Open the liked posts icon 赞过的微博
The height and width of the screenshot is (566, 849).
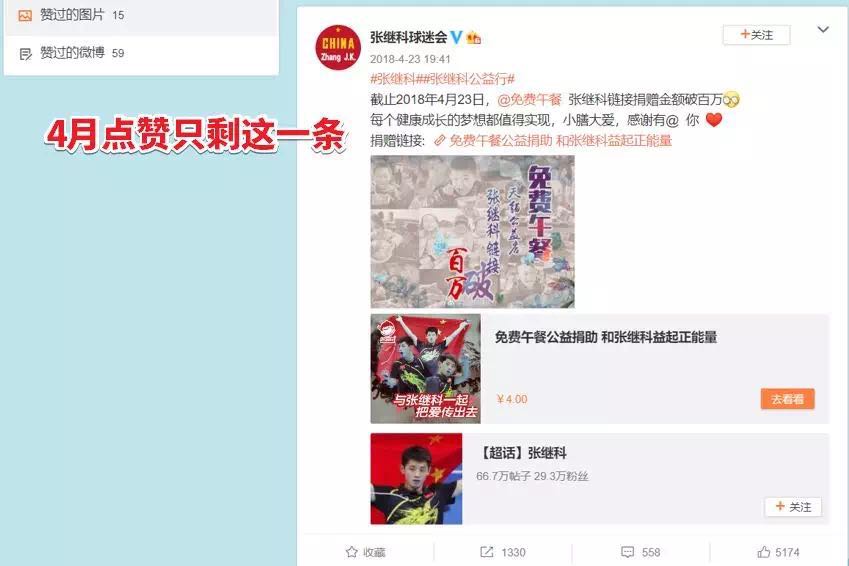25,54
